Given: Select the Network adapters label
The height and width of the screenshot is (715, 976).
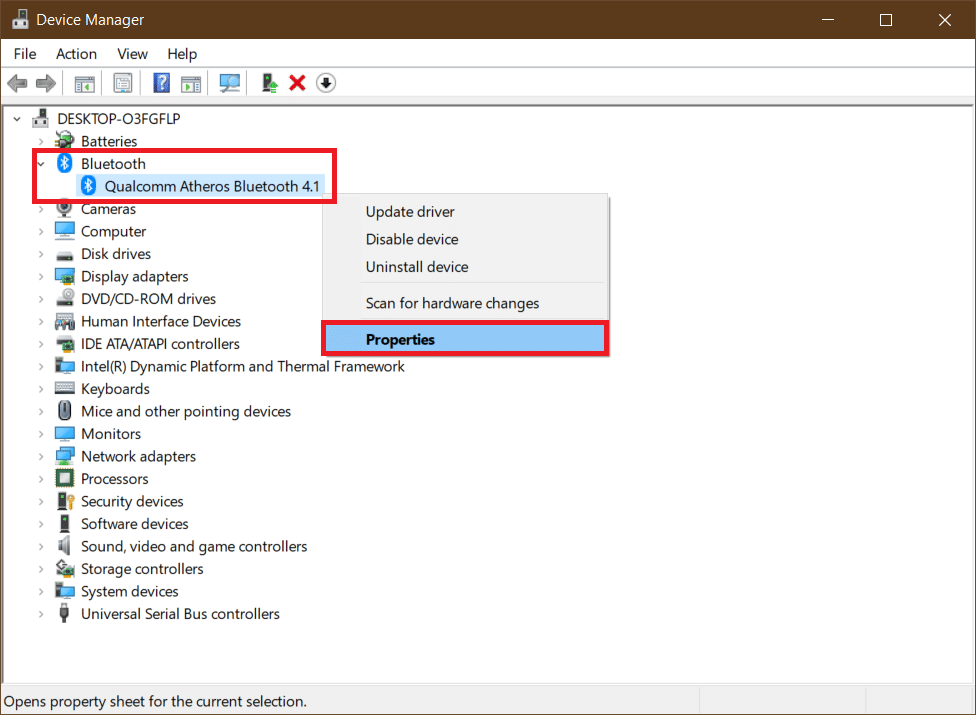Looking at the screenshot, I should (138, 456).
